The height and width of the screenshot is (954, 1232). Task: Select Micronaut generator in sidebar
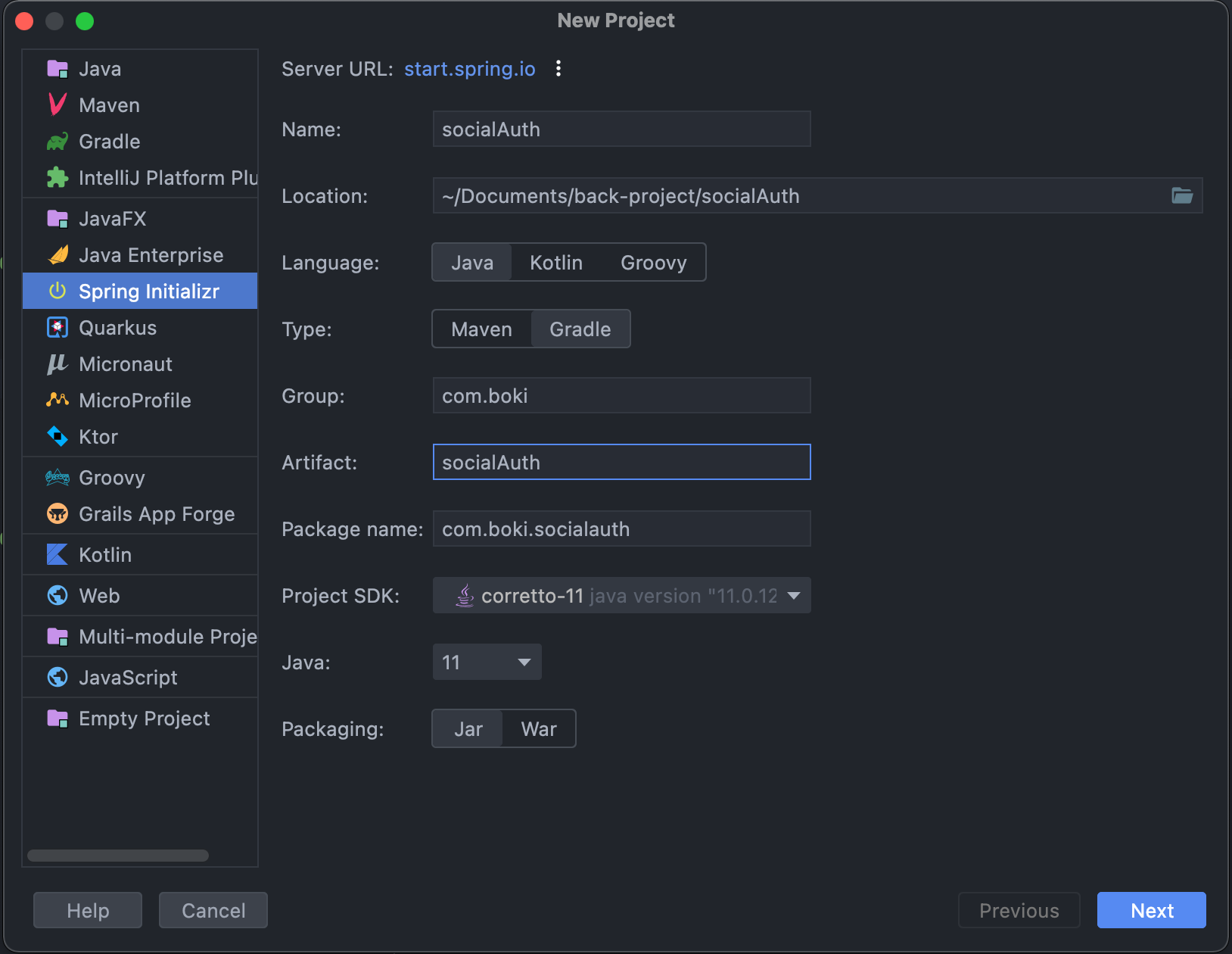tap(140, 364)
